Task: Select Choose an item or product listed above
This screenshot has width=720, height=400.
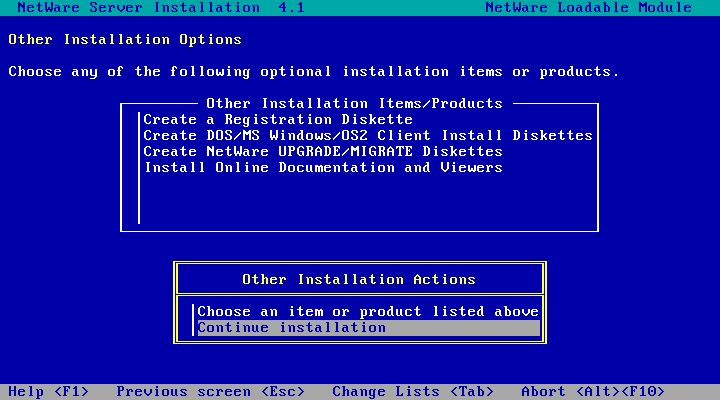Action: point(368,312)
